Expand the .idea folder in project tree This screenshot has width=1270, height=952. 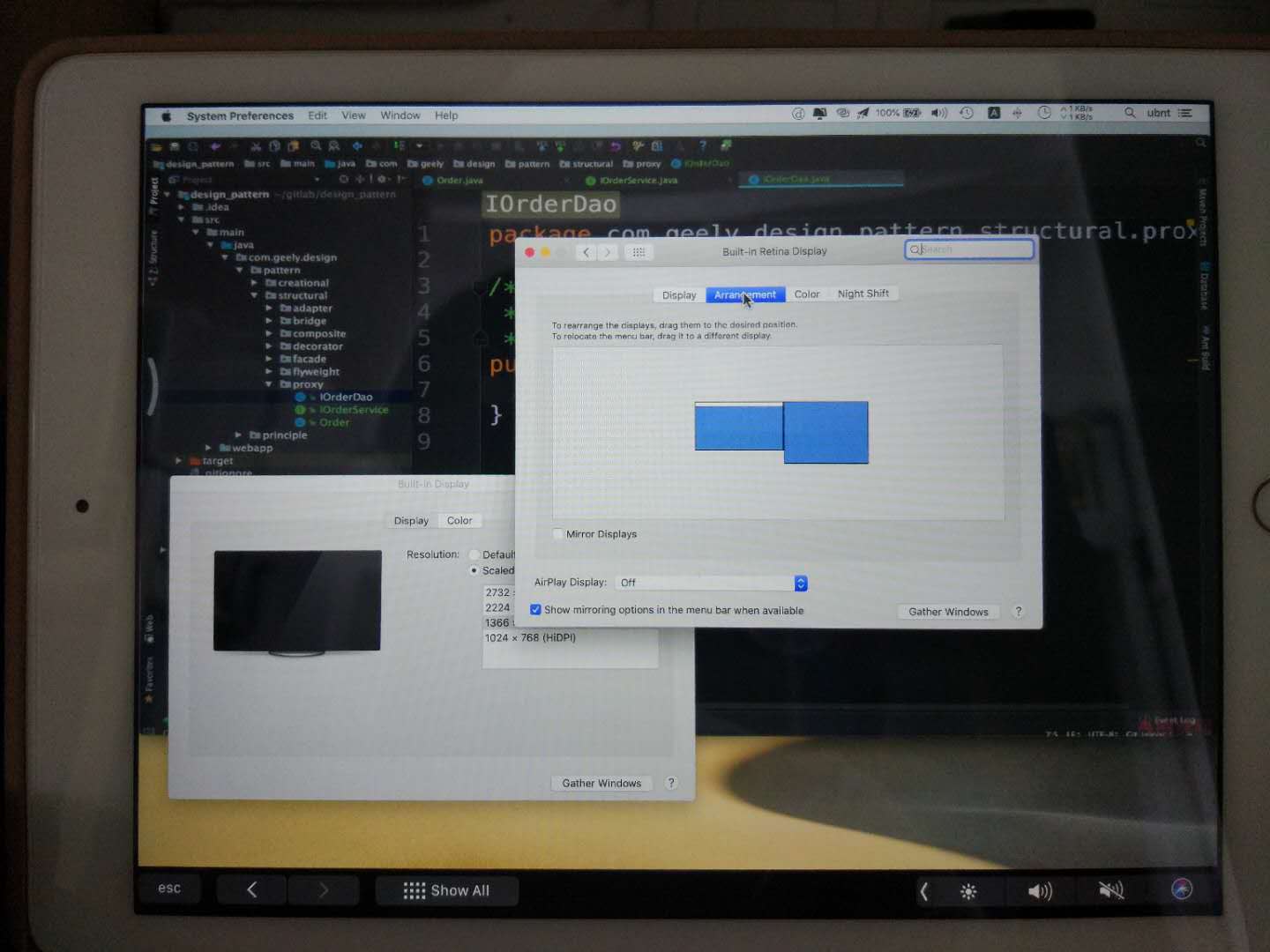[x=181, y=207]
